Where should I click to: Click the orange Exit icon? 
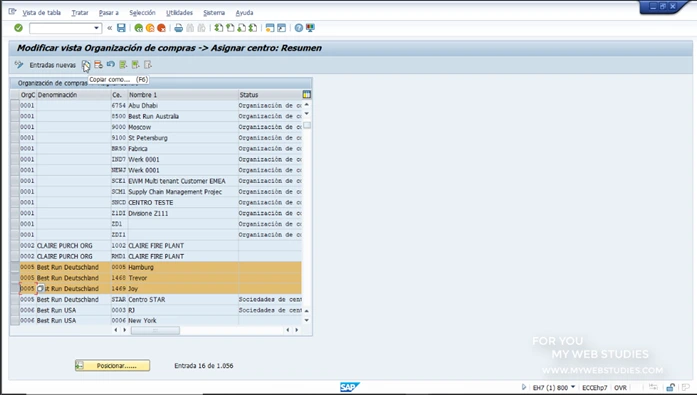150,28
